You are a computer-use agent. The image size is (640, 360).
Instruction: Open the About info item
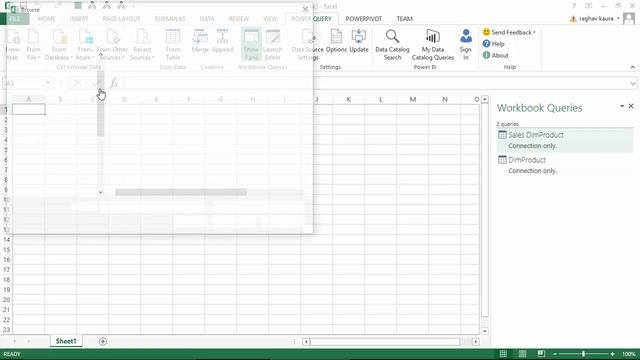click(x=496, y=55)
